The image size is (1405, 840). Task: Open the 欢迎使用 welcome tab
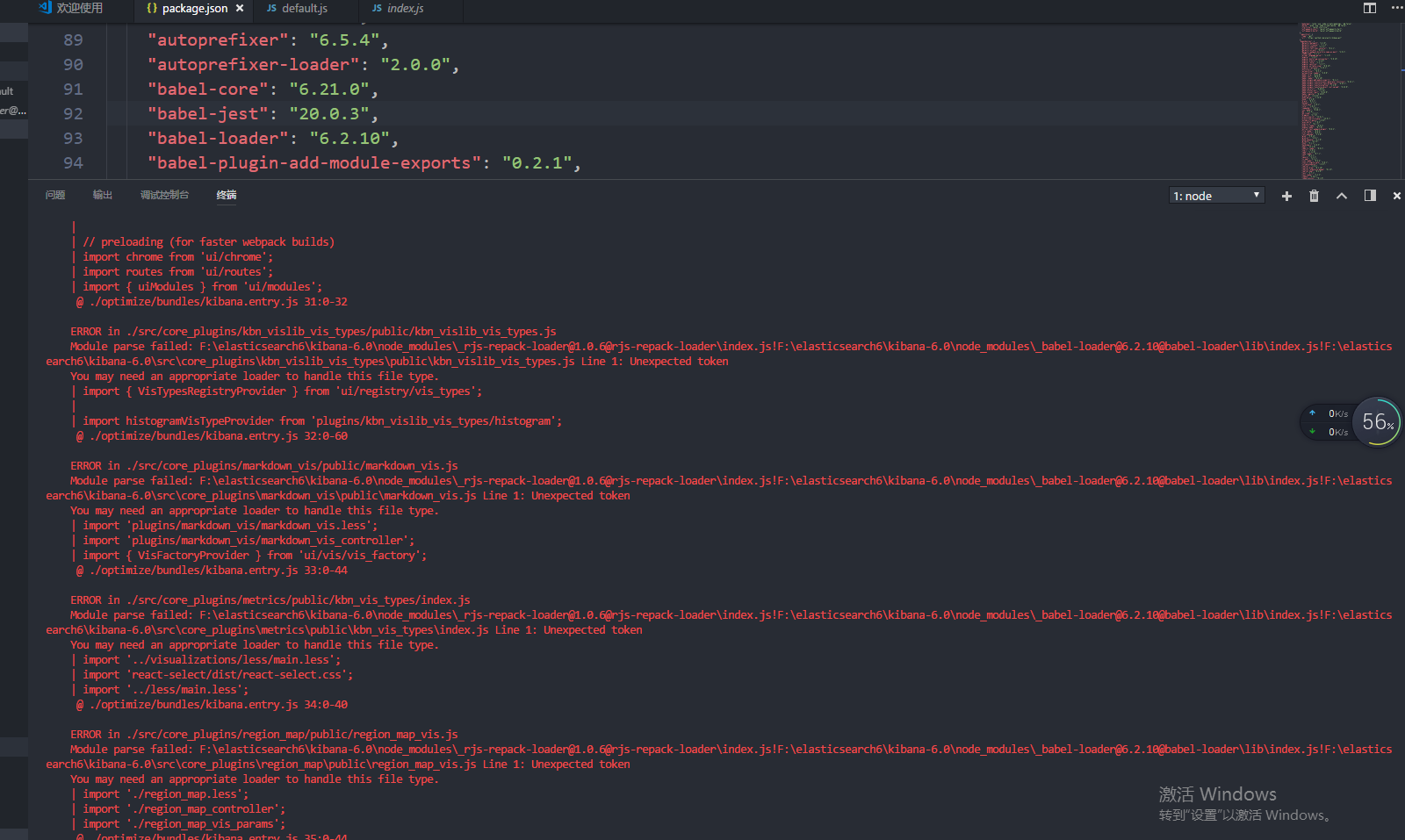coord(72,8)
